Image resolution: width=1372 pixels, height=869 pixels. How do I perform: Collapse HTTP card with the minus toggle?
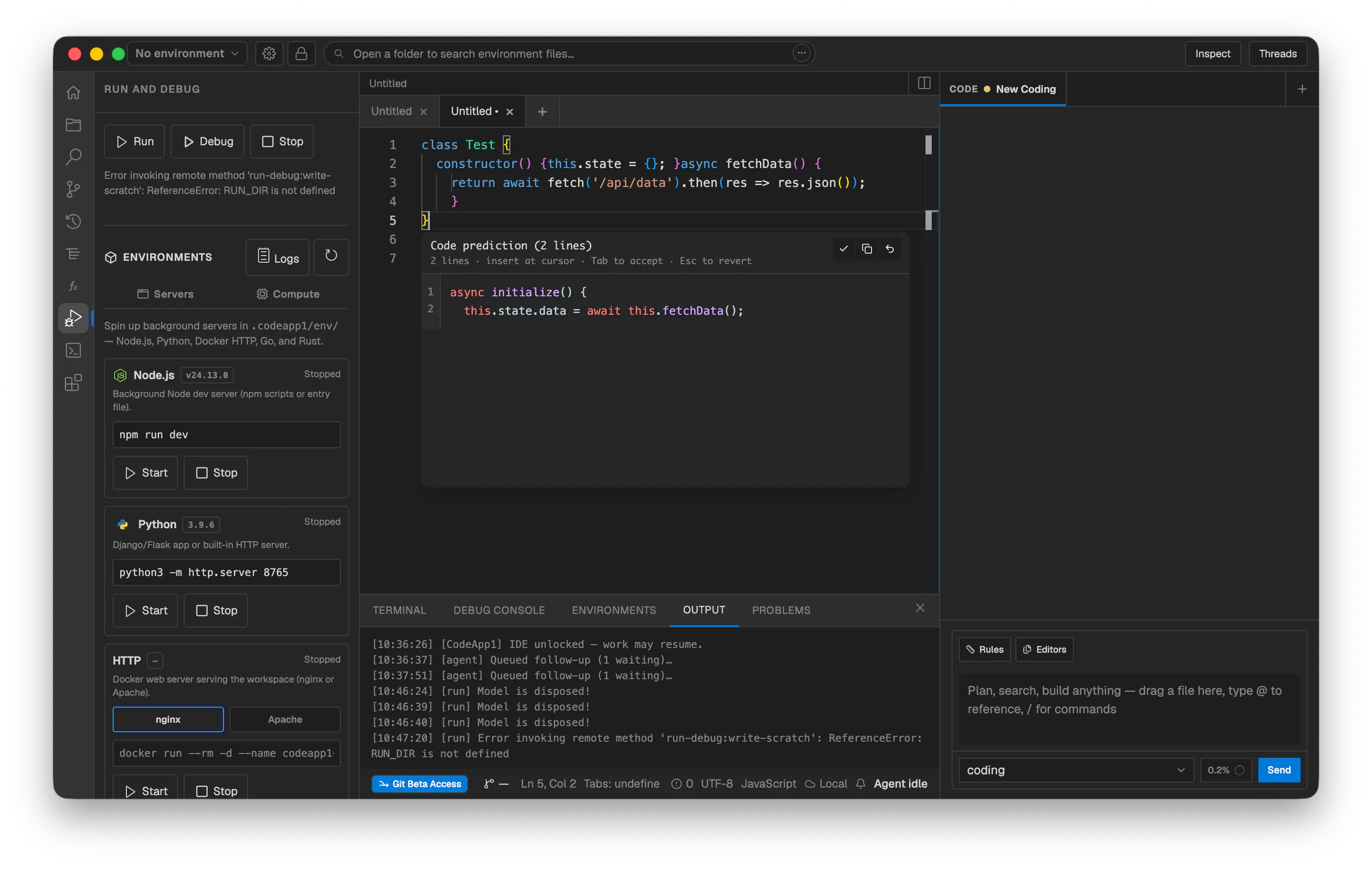pyautogui.click(x=155, y=660)
